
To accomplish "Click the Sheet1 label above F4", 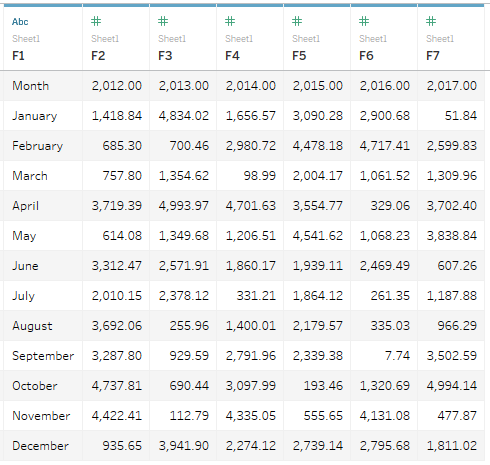I will (239, 39).
